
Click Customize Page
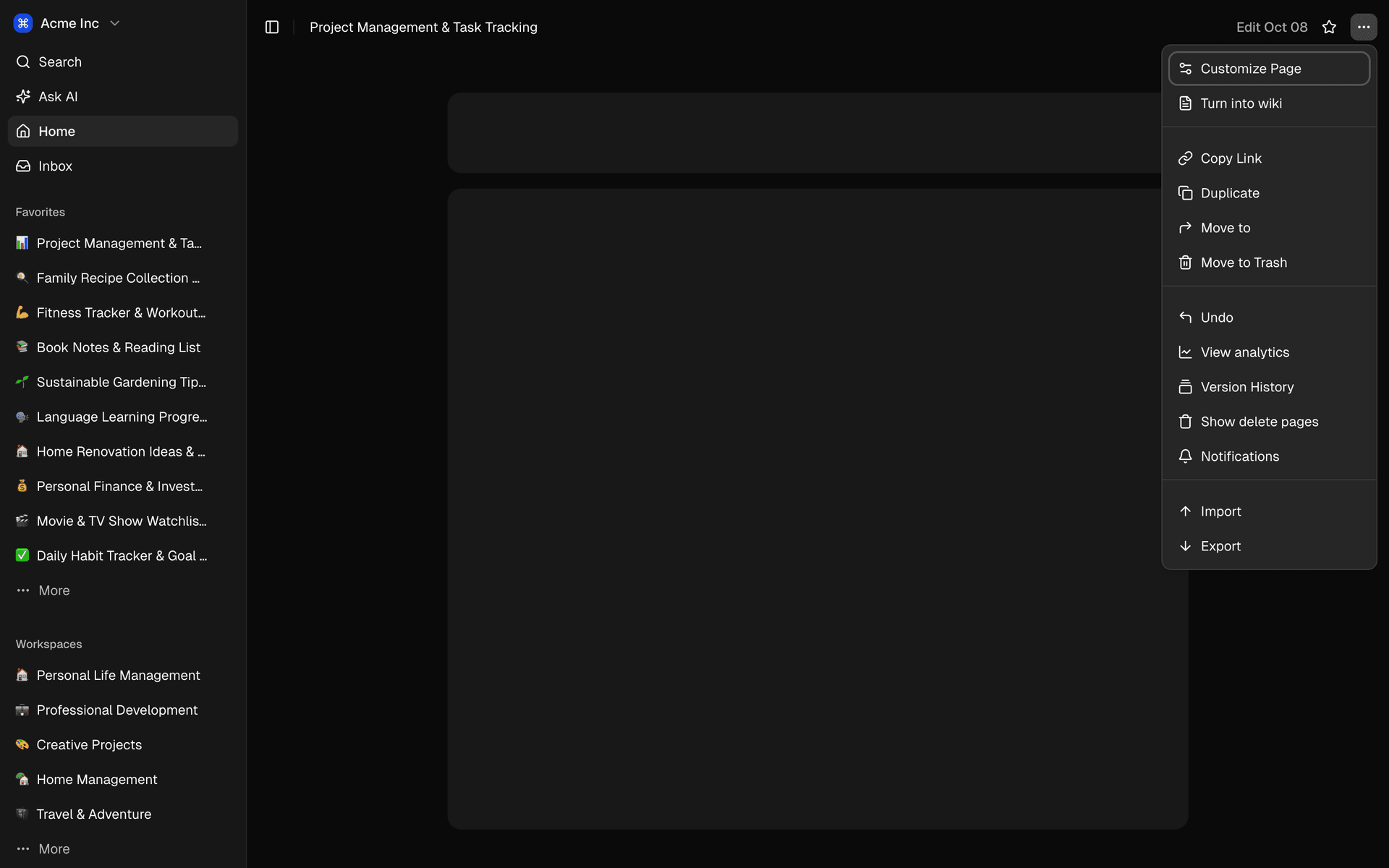[1251, 68]
